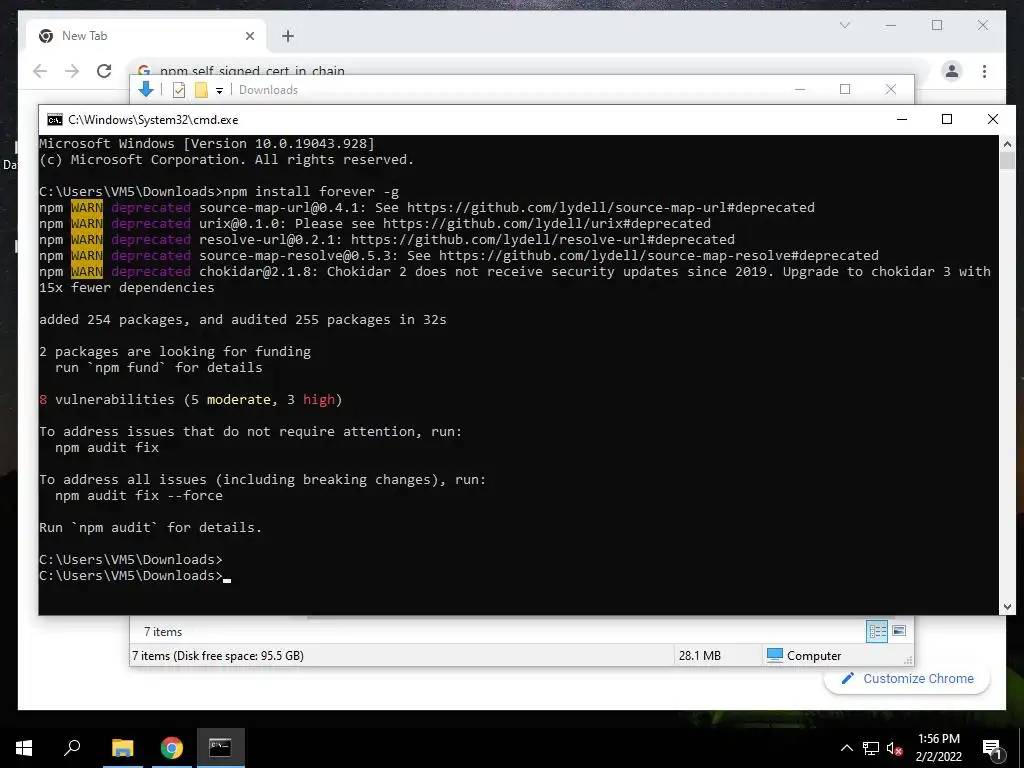Screen dimensions: 1024x768
Task: Open taskbar search magnifier
Action: click(x=72, y=748)
